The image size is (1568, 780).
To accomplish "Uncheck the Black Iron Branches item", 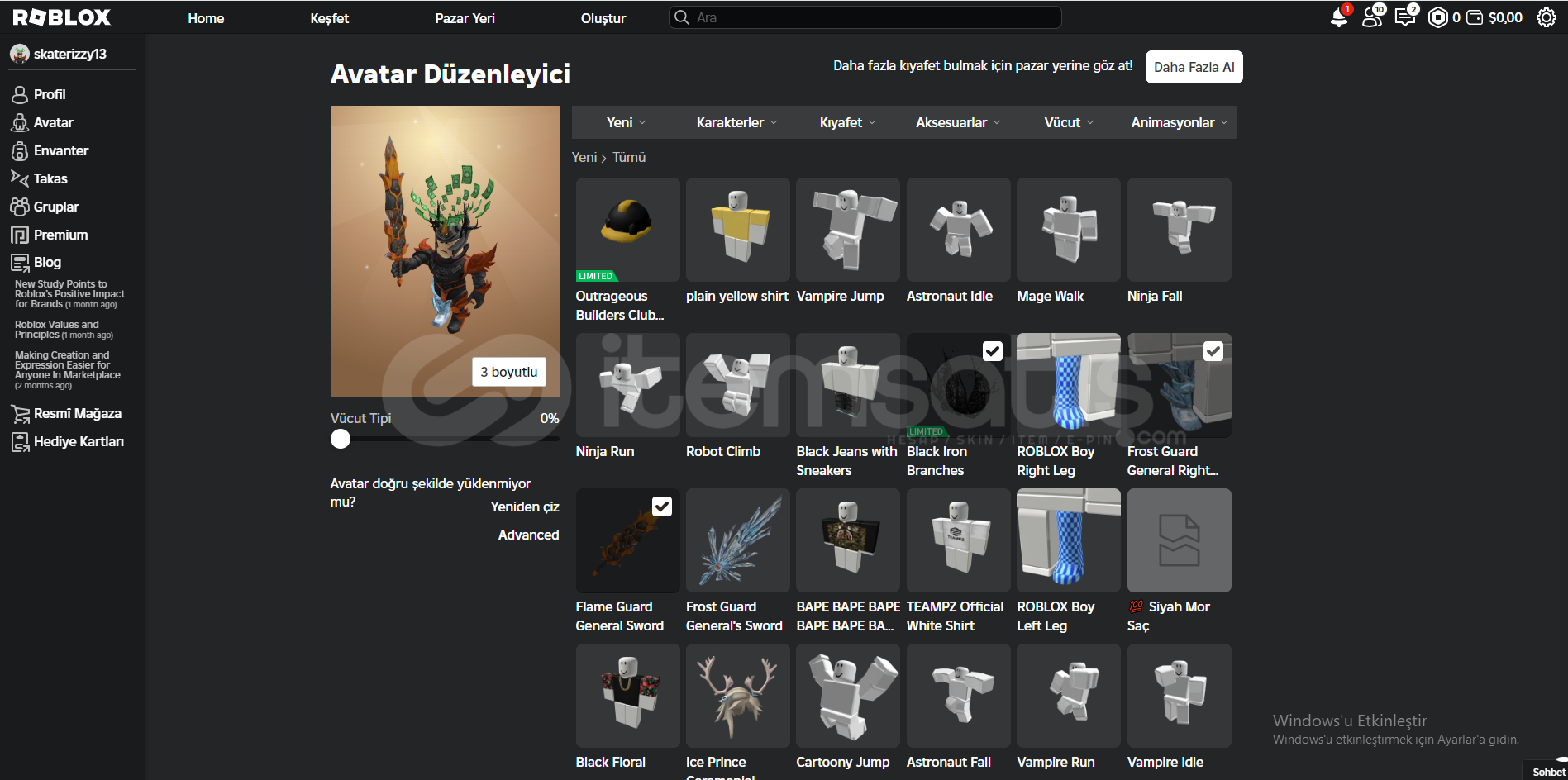I will (993, 351).
